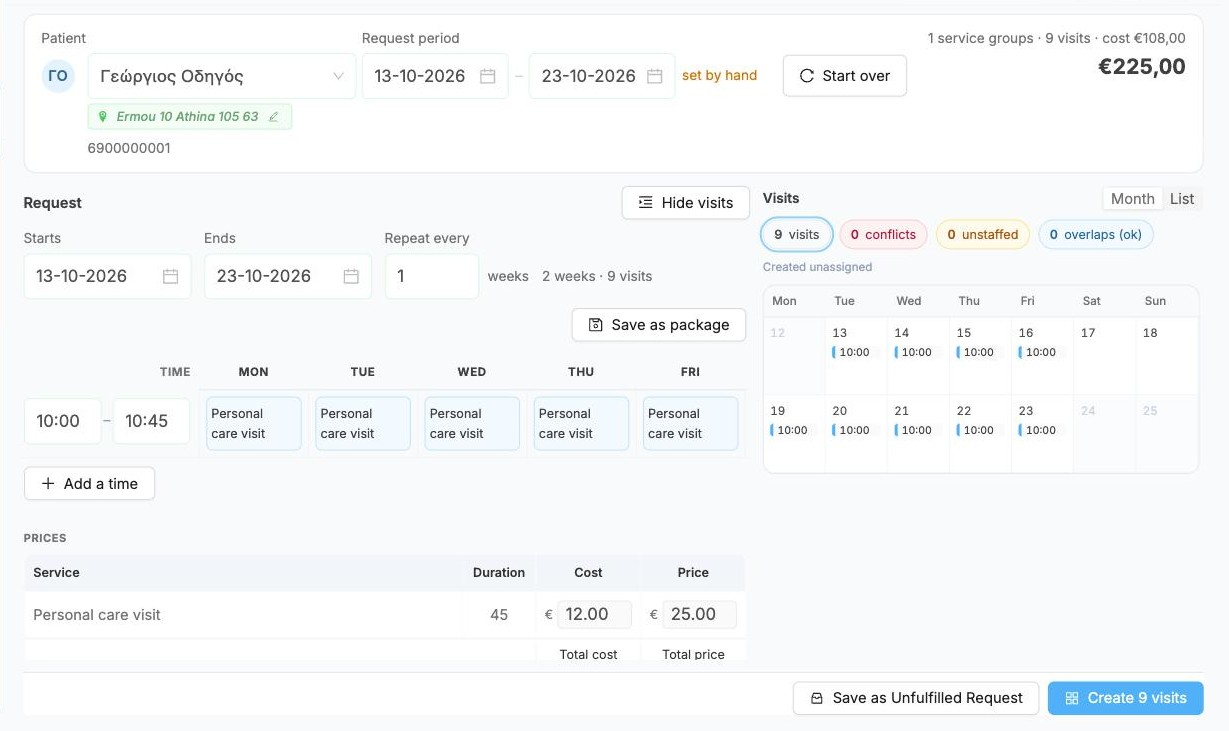
Task: Expand the patient Γεώργιος Οδηγός dropdown
Action: pyautogui.click(x=222, y=76)
